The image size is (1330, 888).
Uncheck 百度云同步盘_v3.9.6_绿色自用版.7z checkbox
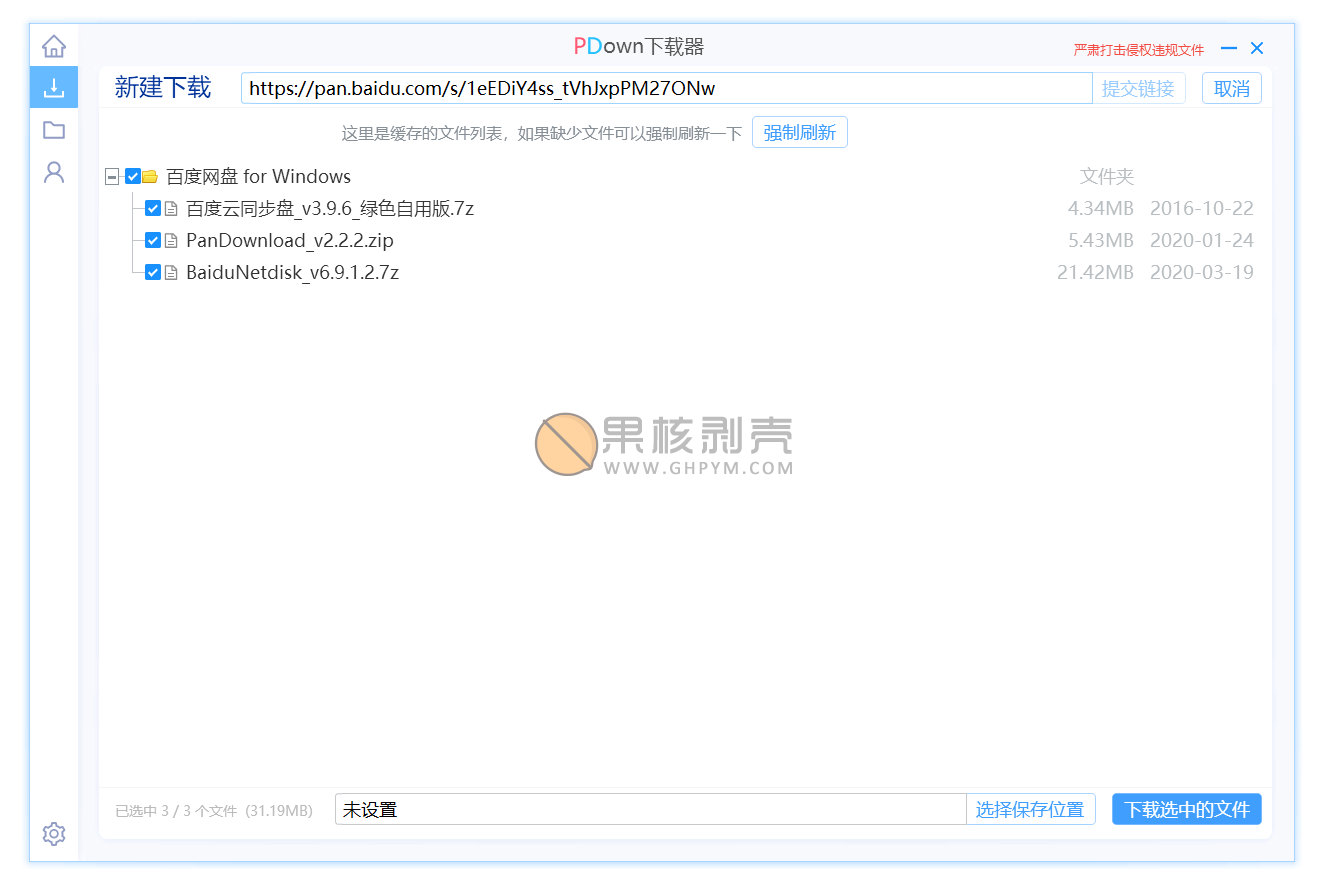click(x=153, y=209)
